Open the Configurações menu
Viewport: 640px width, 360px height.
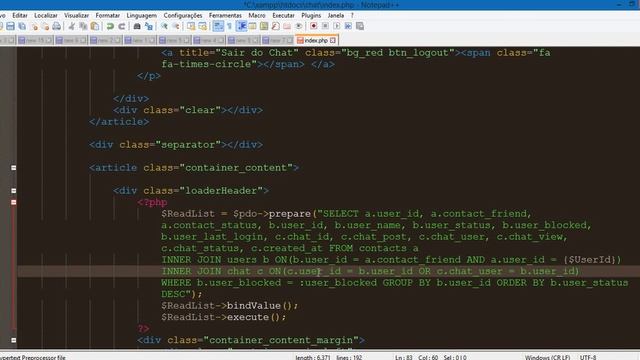point(183,15)
